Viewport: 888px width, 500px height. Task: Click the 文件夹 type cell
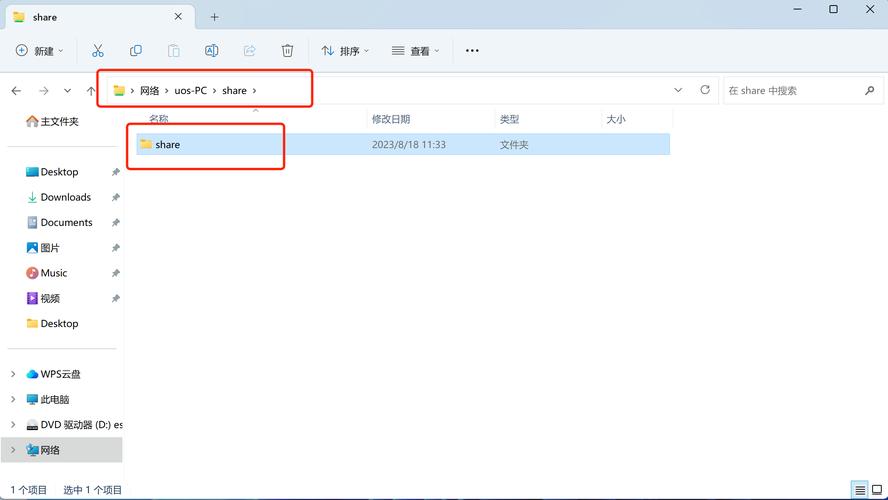514,145
